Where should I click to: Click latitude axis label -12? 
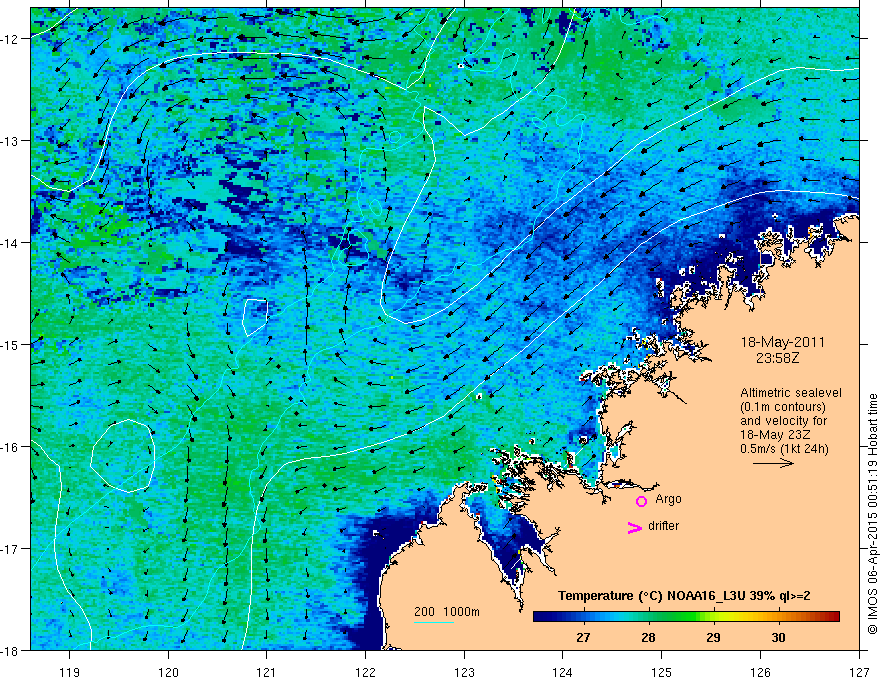pos(11,39)
